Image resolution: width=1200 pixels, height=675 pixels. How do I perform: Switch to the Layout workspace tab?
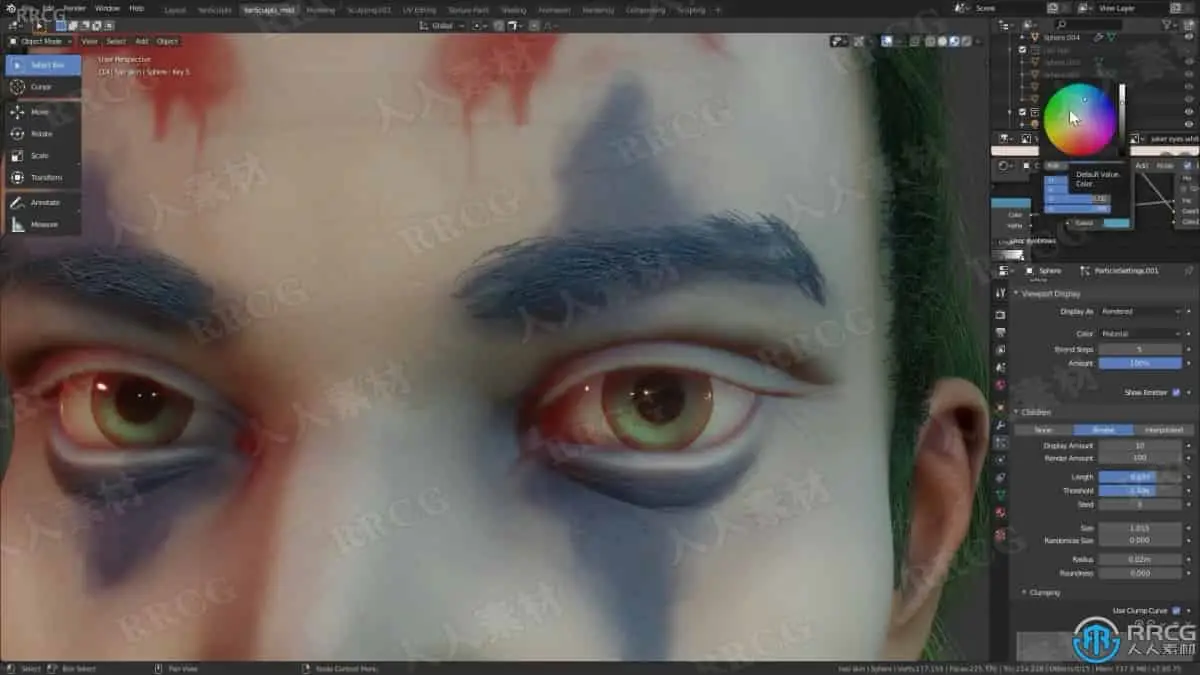pyautogui.click(x=174, y=9)
